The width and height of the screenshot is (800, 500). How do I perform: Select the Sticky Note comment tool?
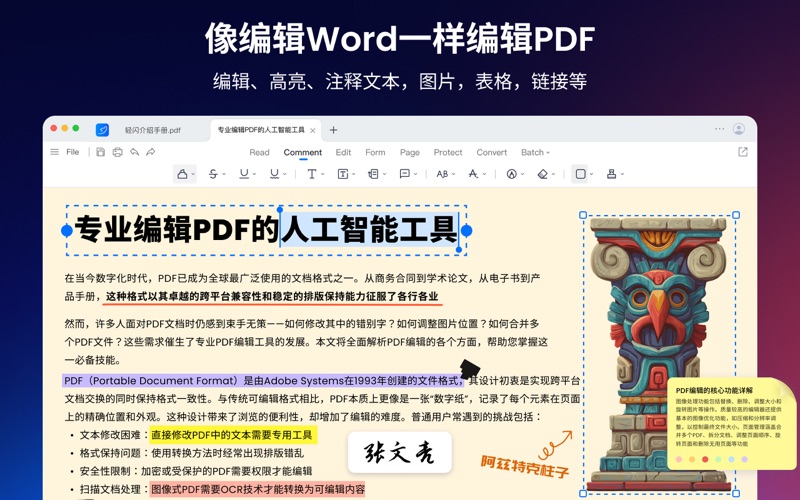[405, 174]
